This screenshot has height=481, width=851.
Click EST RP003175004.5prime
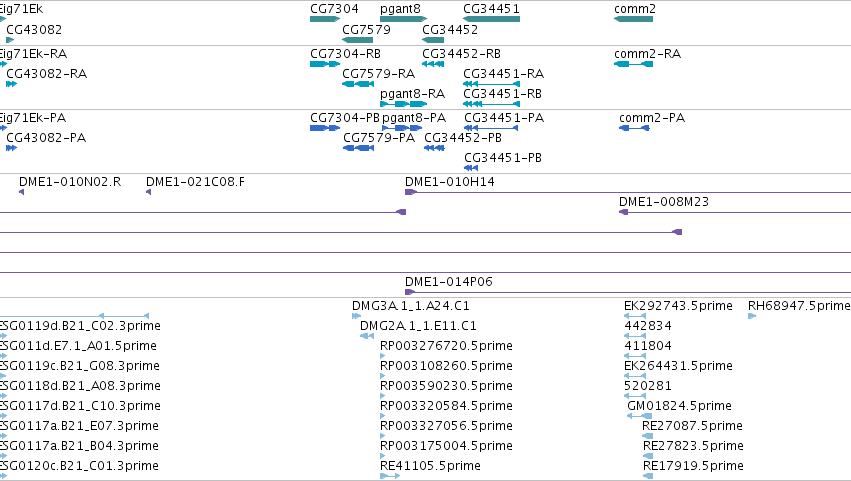coord(446,446)
